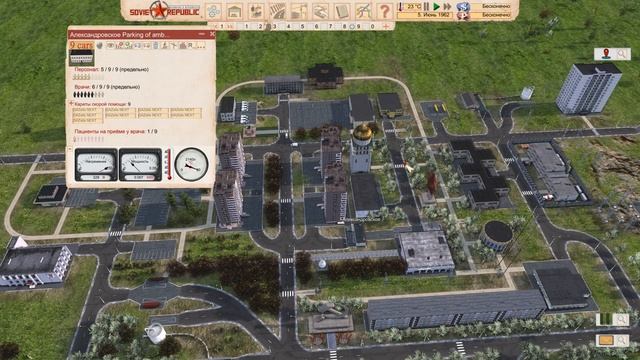The image size is (640, 360).
Task: Click the Врачи doctors count bar
Action: click(88, 95)
